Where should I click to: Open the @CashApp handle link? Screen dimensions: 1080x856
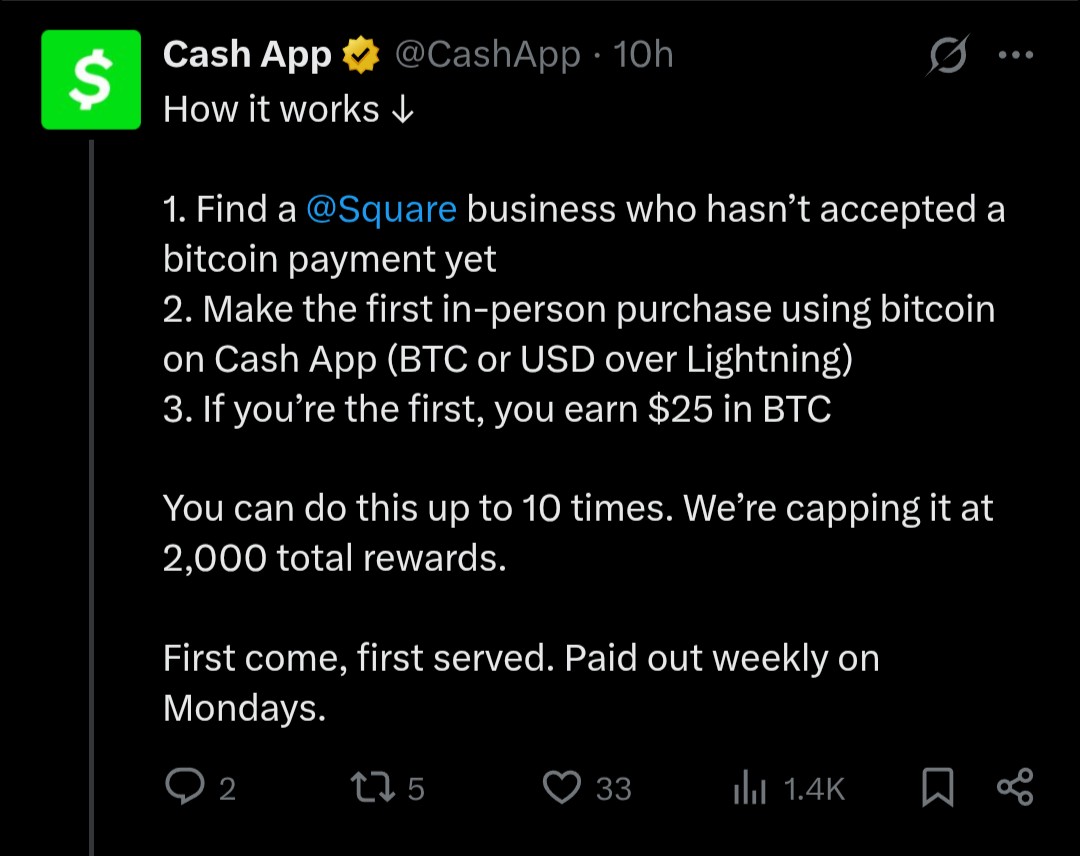488,55
